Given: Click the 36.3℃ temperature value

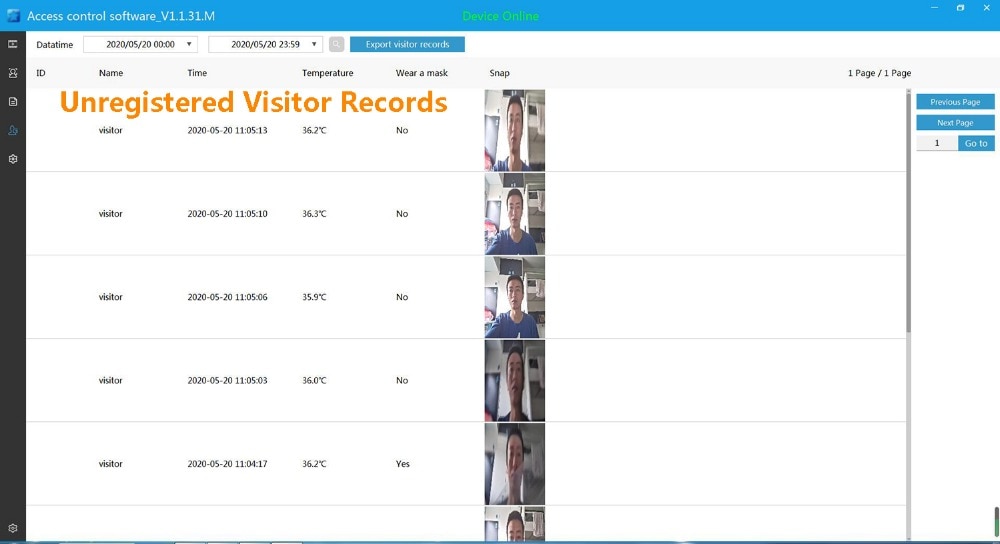Looking at the screenshot, I should [314, 214].
